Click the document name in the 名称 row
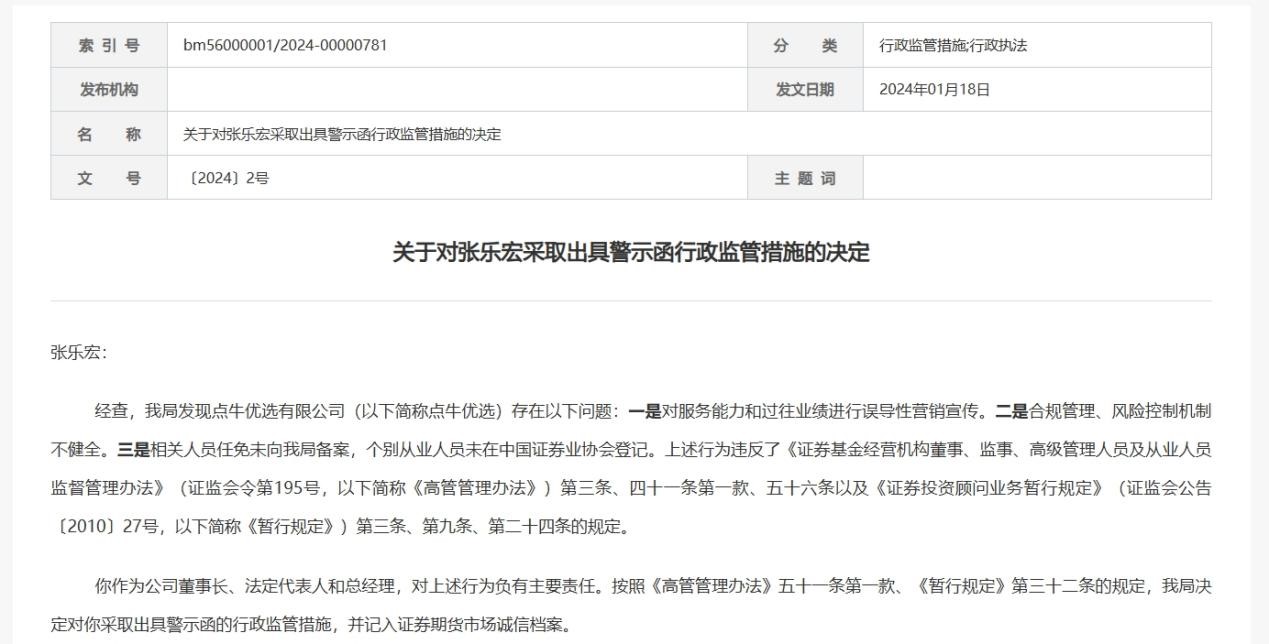1269x644 pixels. pos(342,134)
